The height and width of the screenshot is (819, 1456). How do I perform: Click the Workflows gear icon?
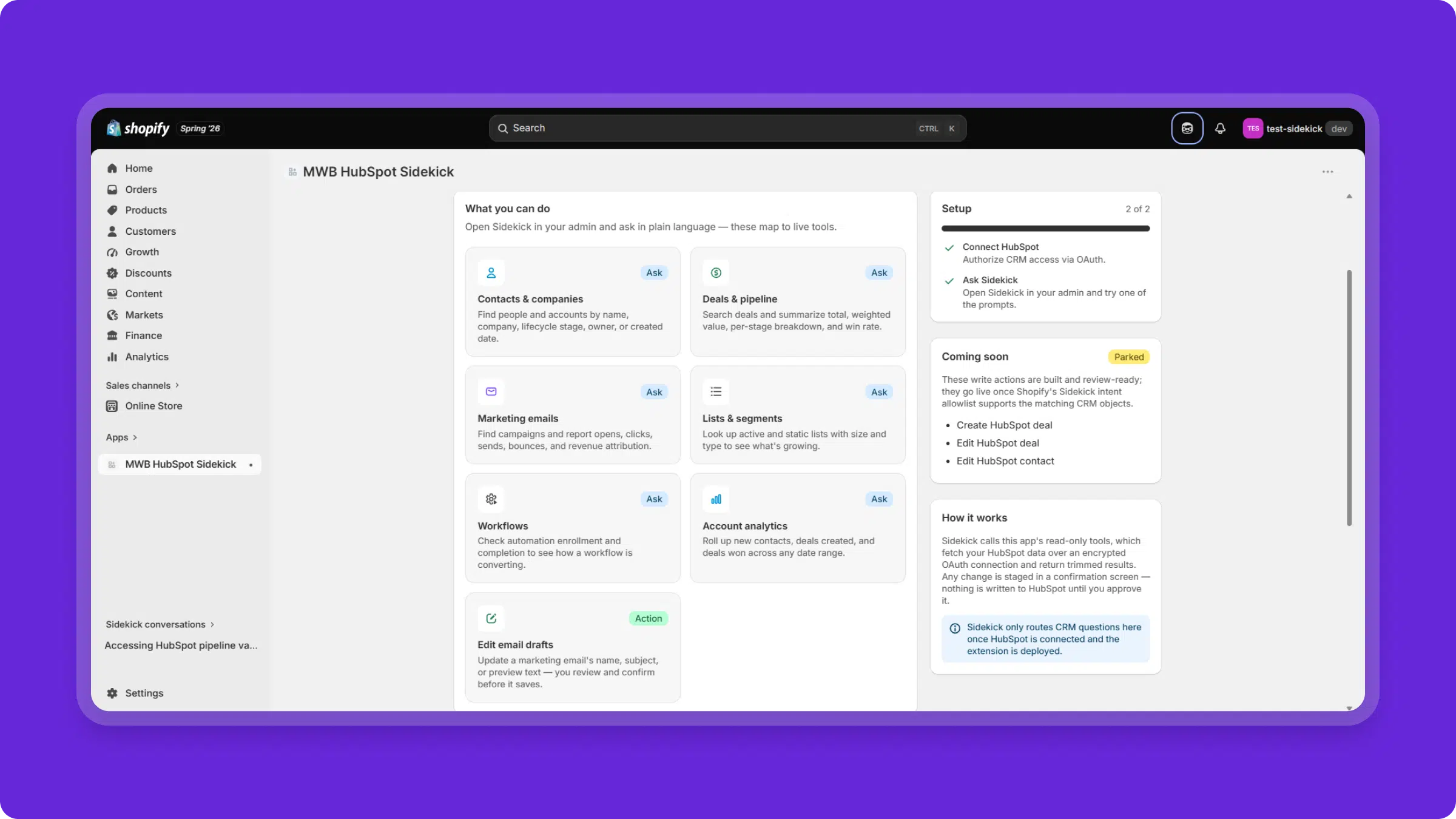491,499
